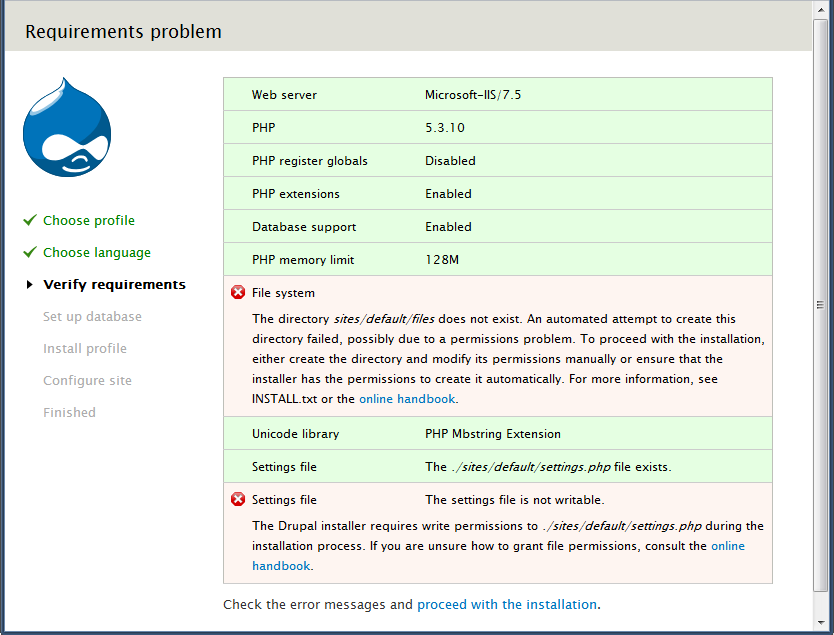Viewport: 834px width, 635px height.
Task: Follow the proceed with the installation link
Action: point(506,604)
